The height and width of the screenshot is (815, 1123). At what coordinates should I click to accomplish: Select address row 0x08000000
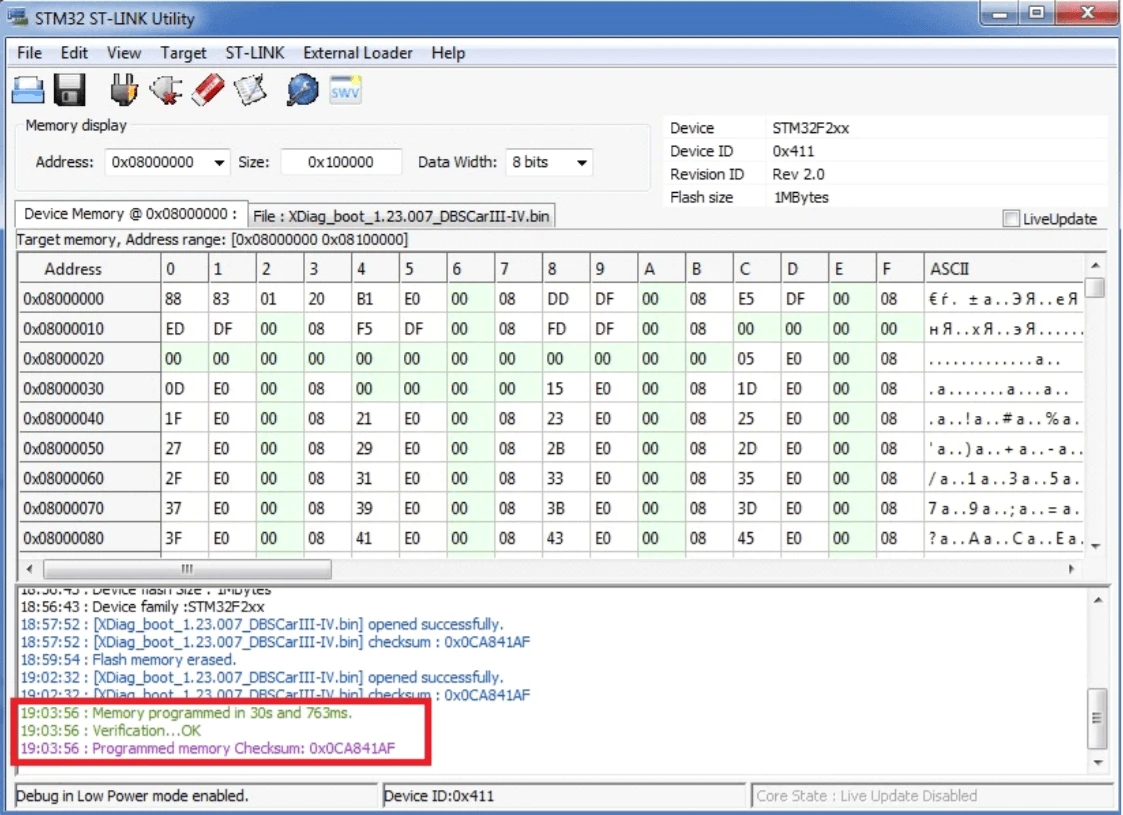(x=90, y=299)
